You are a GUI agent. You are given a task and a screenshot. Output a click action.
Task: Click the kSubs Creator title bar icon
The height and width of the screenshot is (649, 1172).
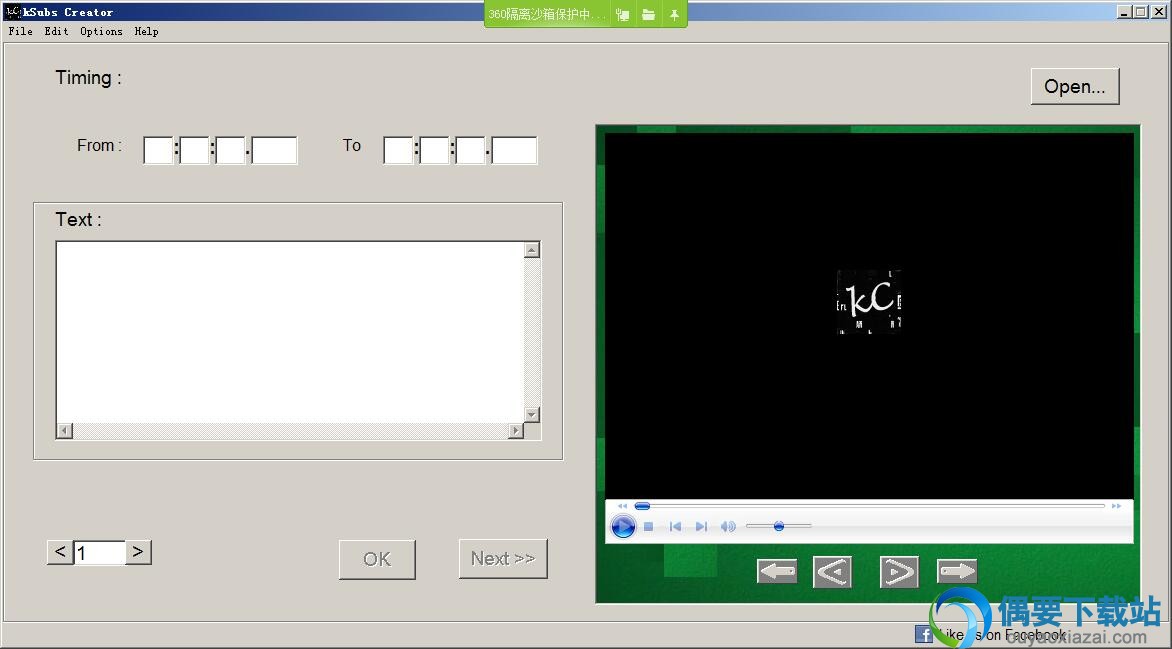pos(13,12)
